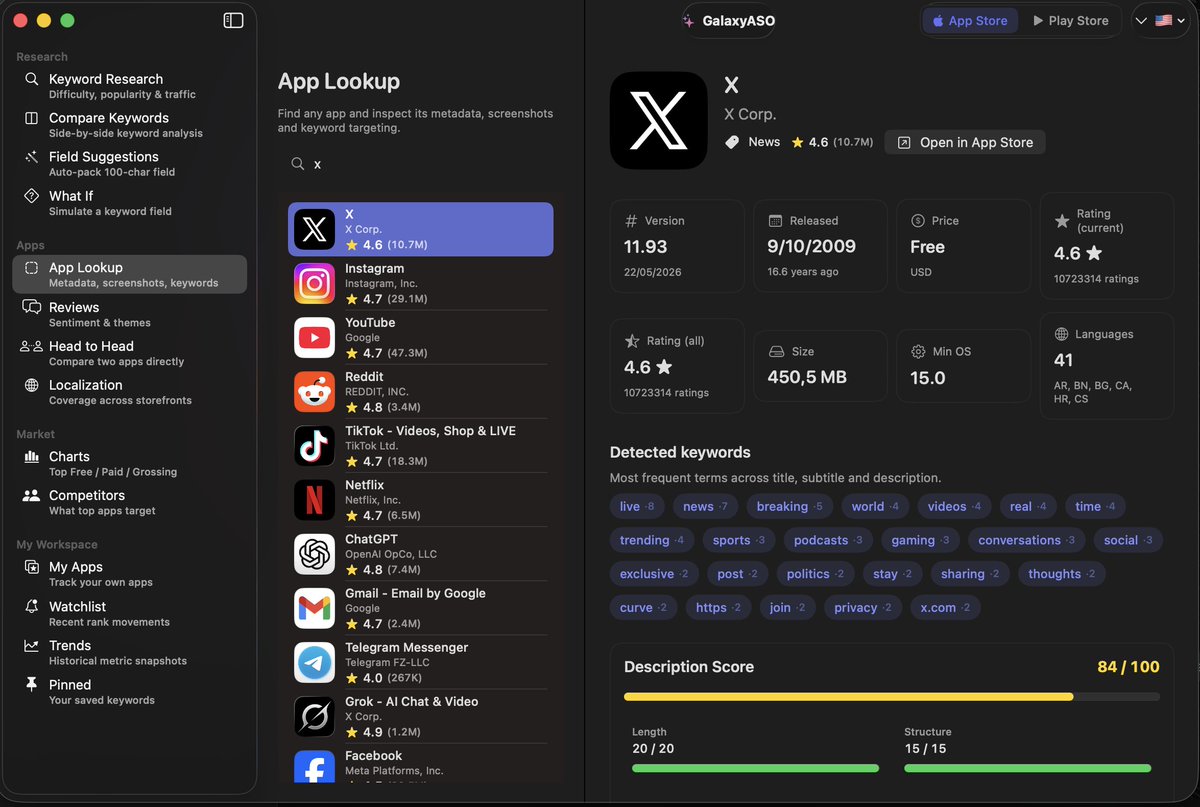Image resolution: width=1200 pixels, height=807 pixels.
Task: Click Open in App Store button
Action: (x=965, y=142)
